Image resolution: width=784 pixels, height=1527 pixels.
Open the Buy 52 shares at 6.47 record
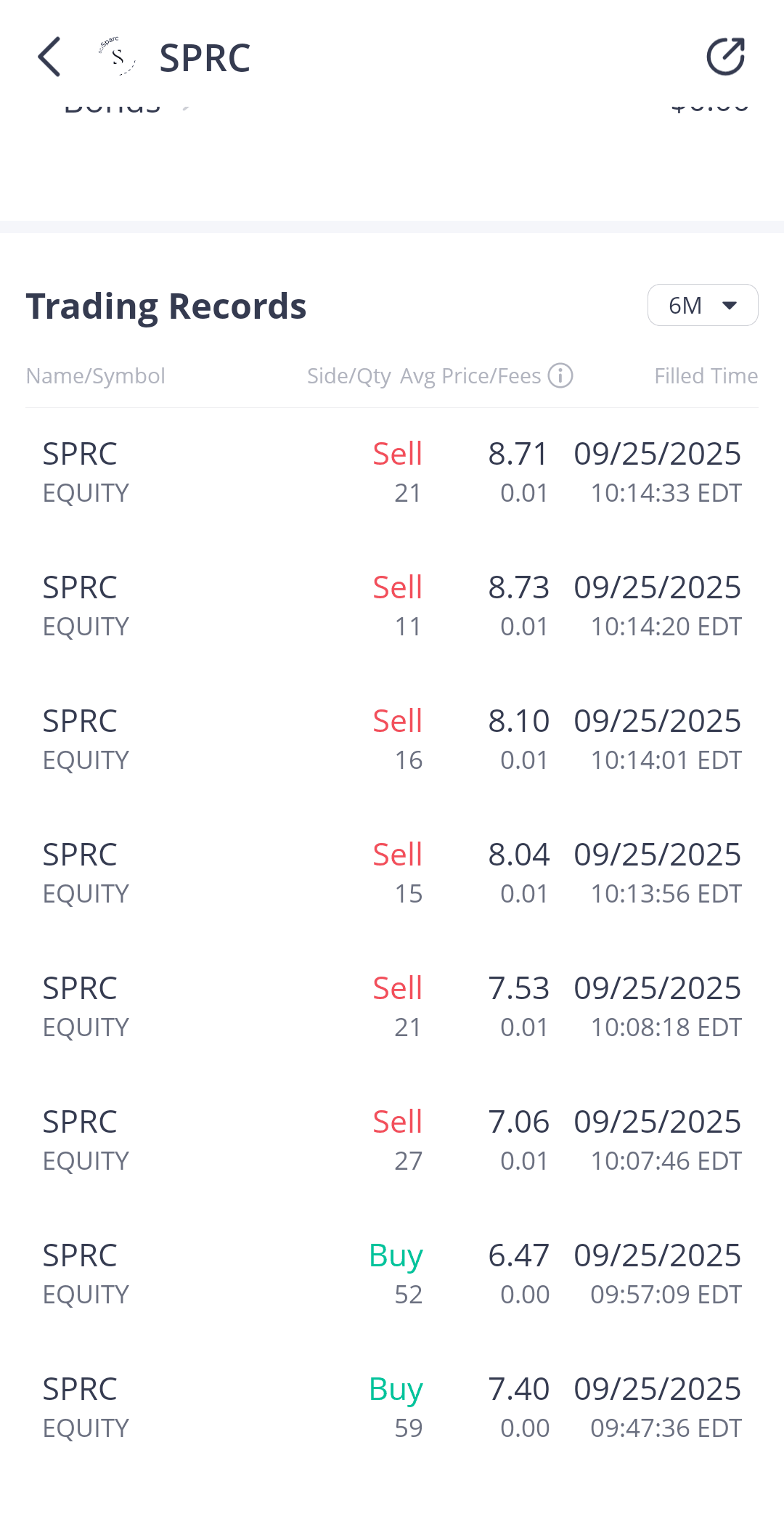click(392, 1274)
